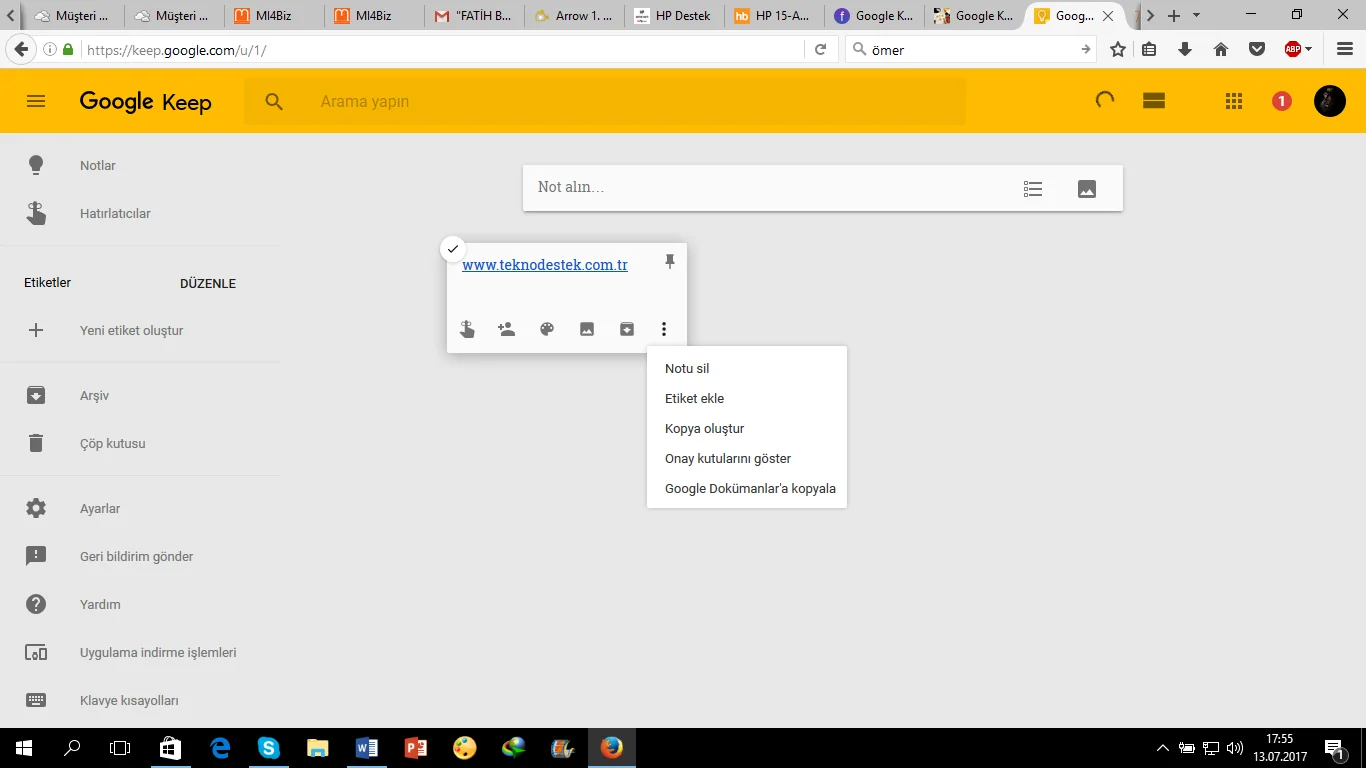Click the DÜZENLE labels button
The width and height of the screenshot is (1366, 768).
208,284
